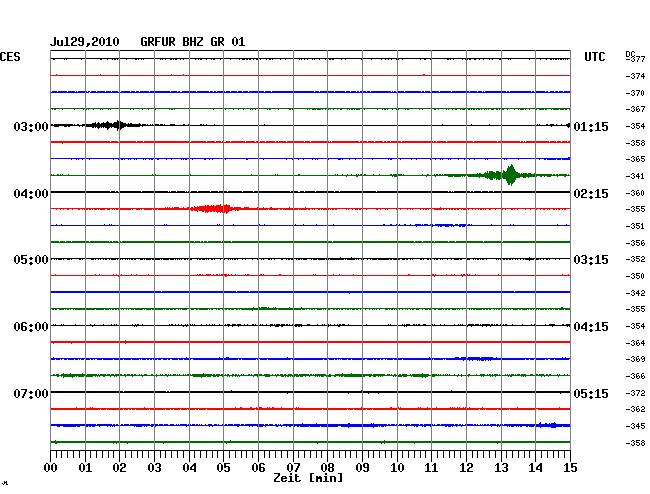The height and width of the screenshot is (494, 650).
Task: Click the UTC column header
Action: click(x=595, y=57)
